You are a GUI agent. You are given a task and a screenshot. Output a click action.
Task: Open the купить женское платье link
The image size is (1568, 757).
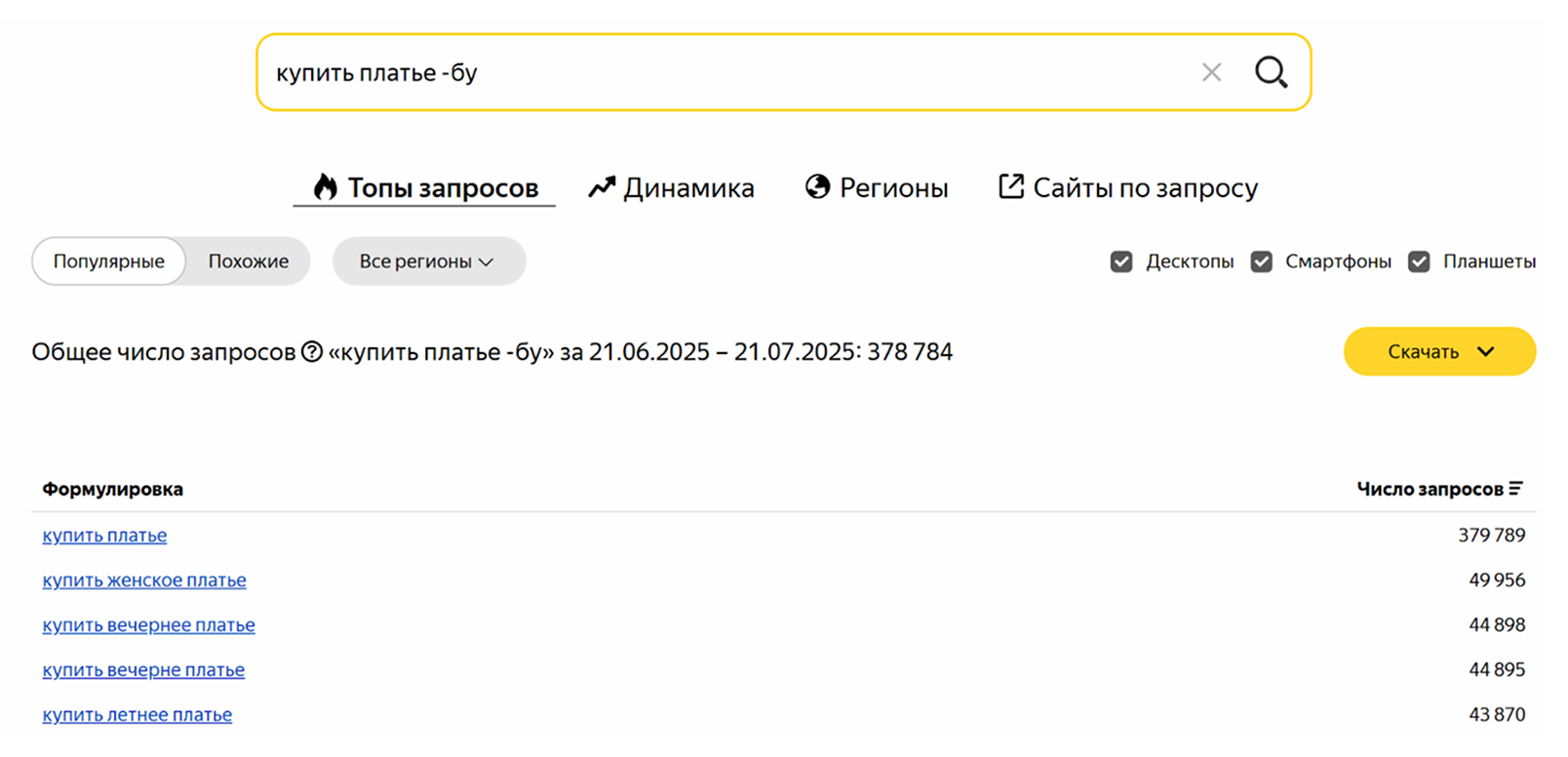coord(144,580)
